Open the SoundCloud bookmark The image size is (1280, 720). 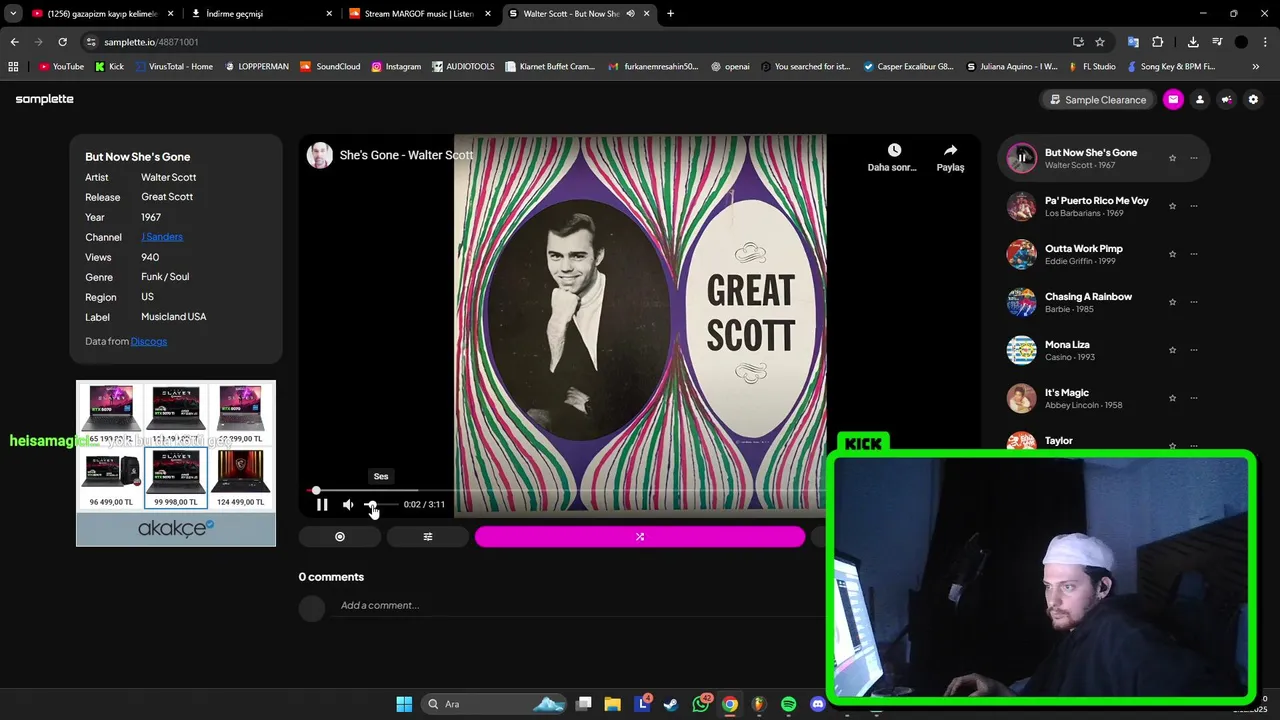point(330,67)
